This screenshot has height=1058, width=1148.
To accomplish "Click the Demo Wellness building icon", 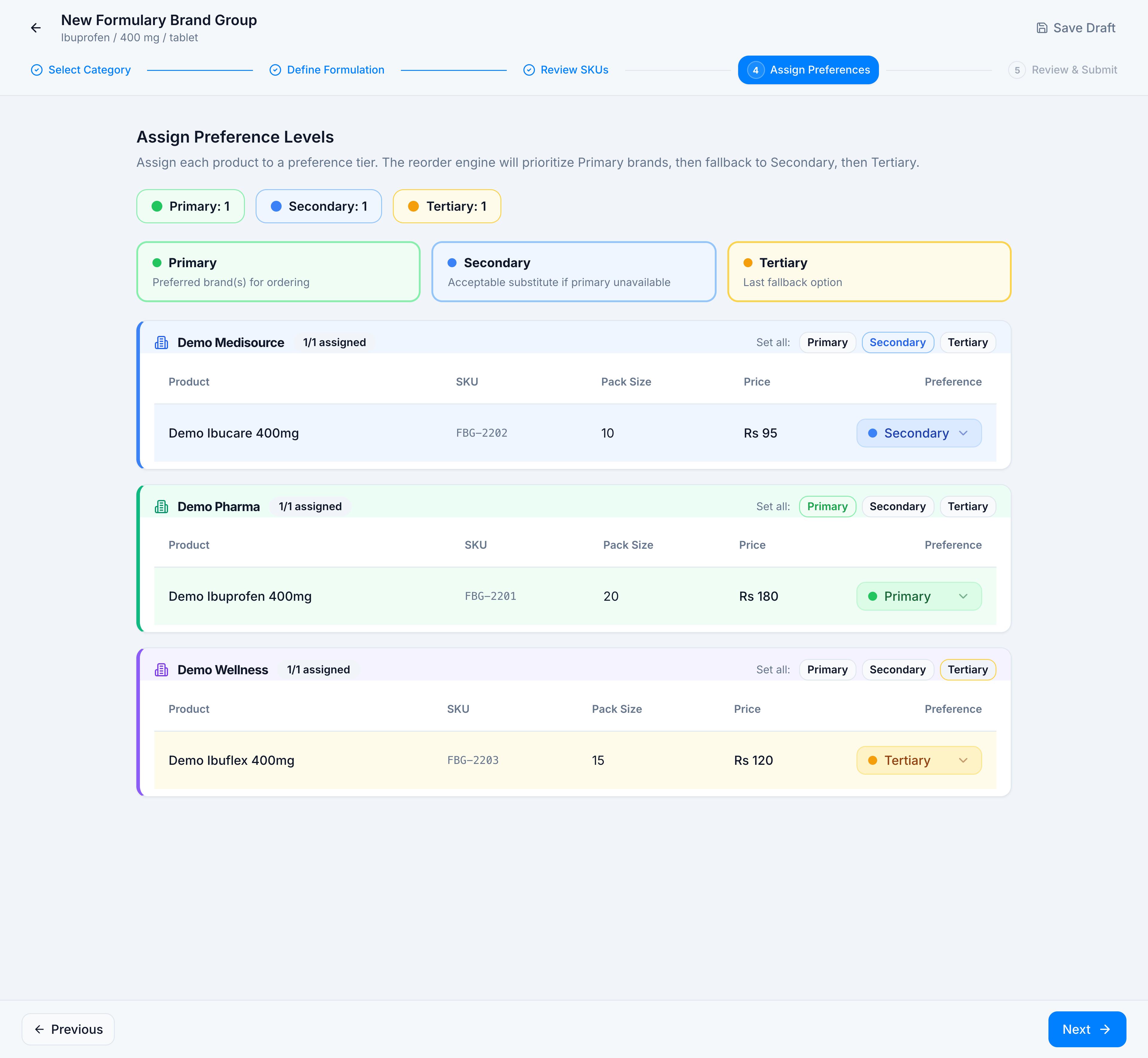I will [x=161, y=670].
